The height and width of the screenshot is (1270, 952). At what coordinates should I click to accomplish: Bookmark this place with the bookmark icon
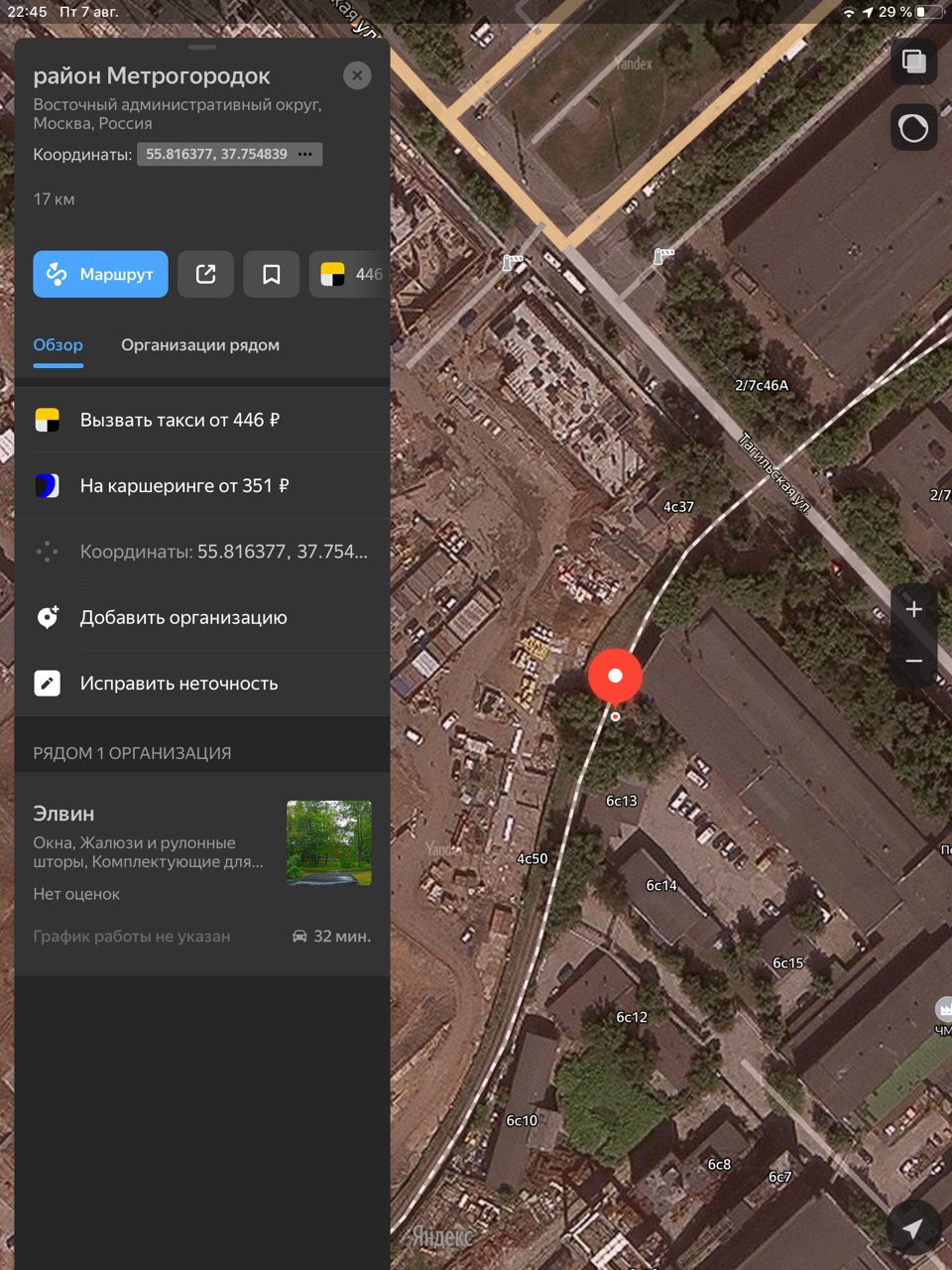271,274
